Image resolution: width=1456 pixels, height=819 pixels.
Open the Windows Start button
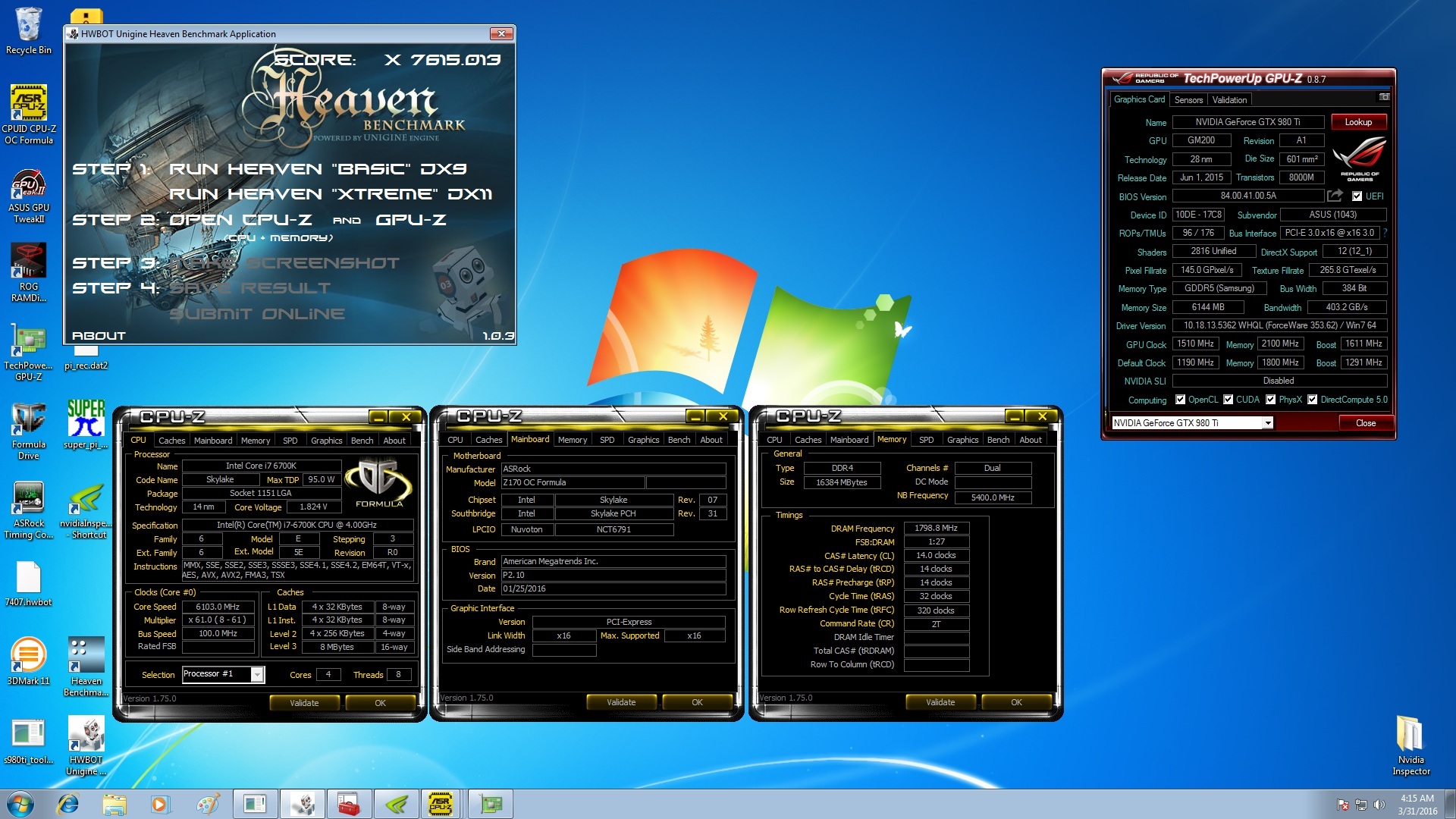[20, 804]
